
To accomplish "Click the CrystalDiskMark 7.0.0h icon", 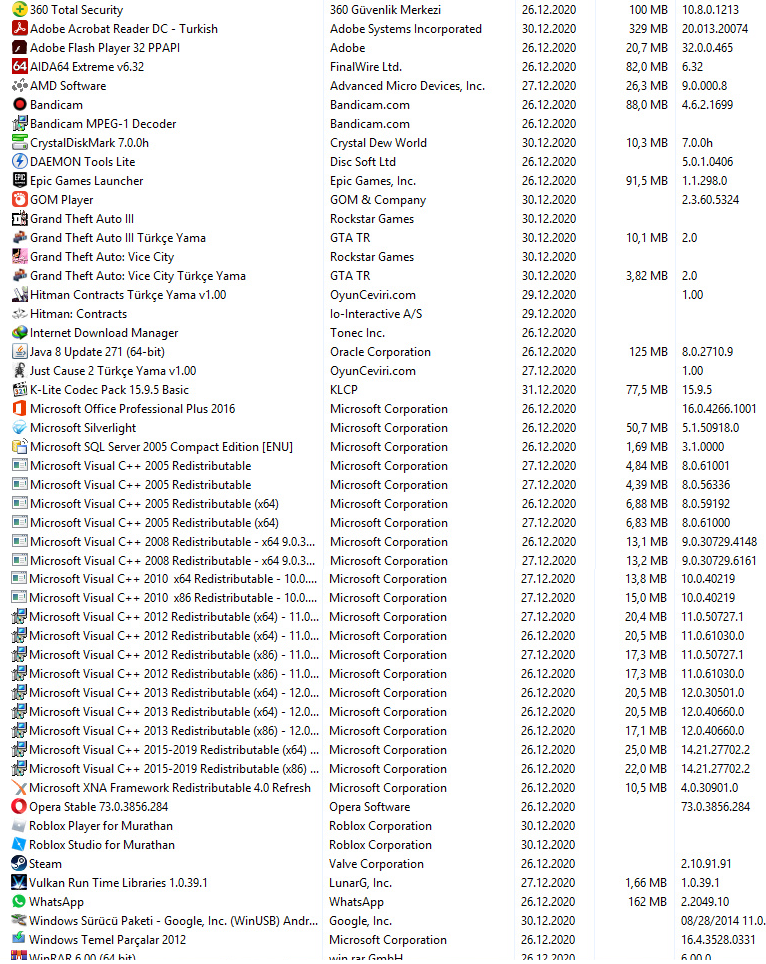I will point(20,143).
